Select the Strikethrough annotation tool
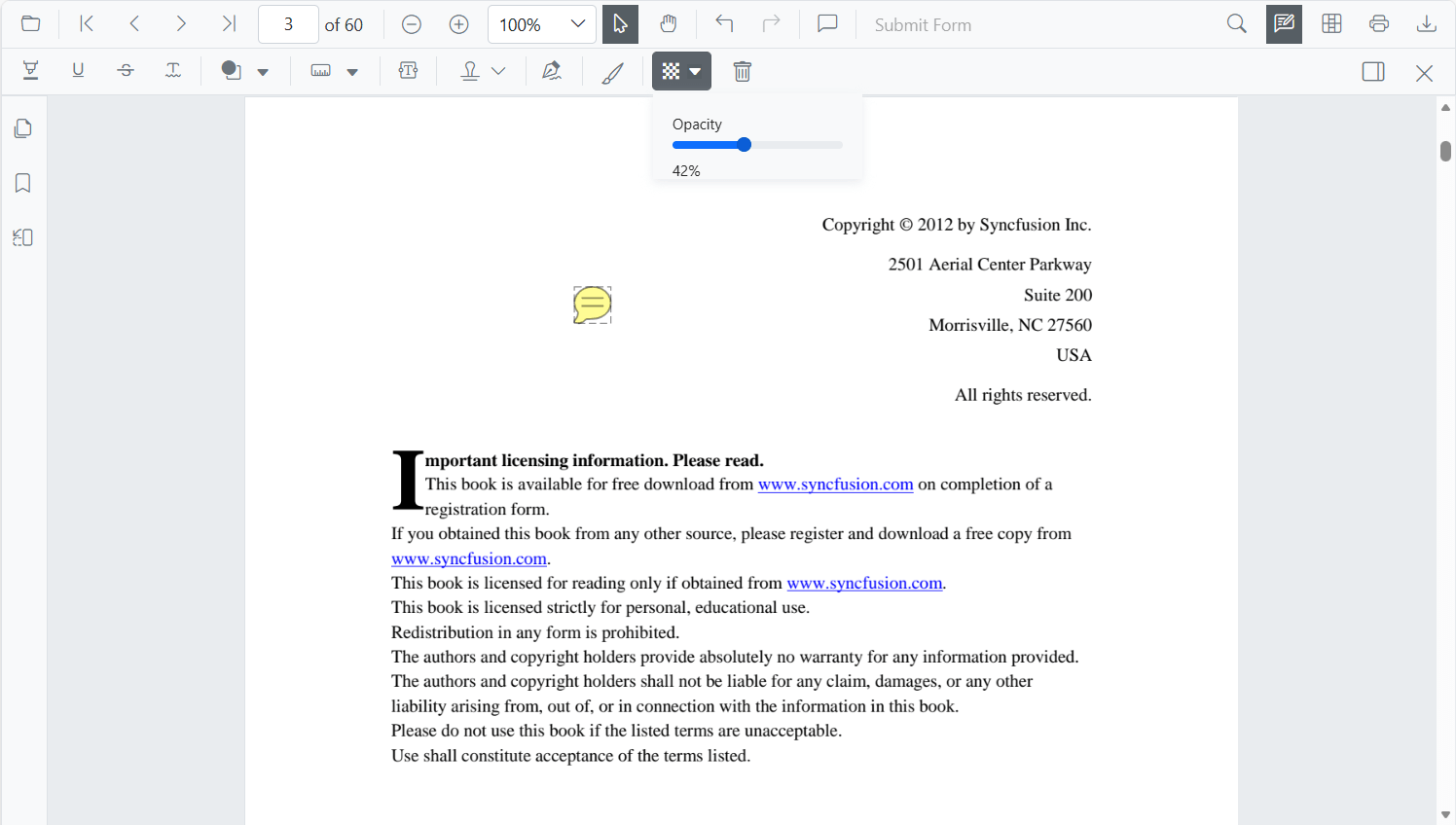Viewport: 1456px width, 825px height. (126, 70)
